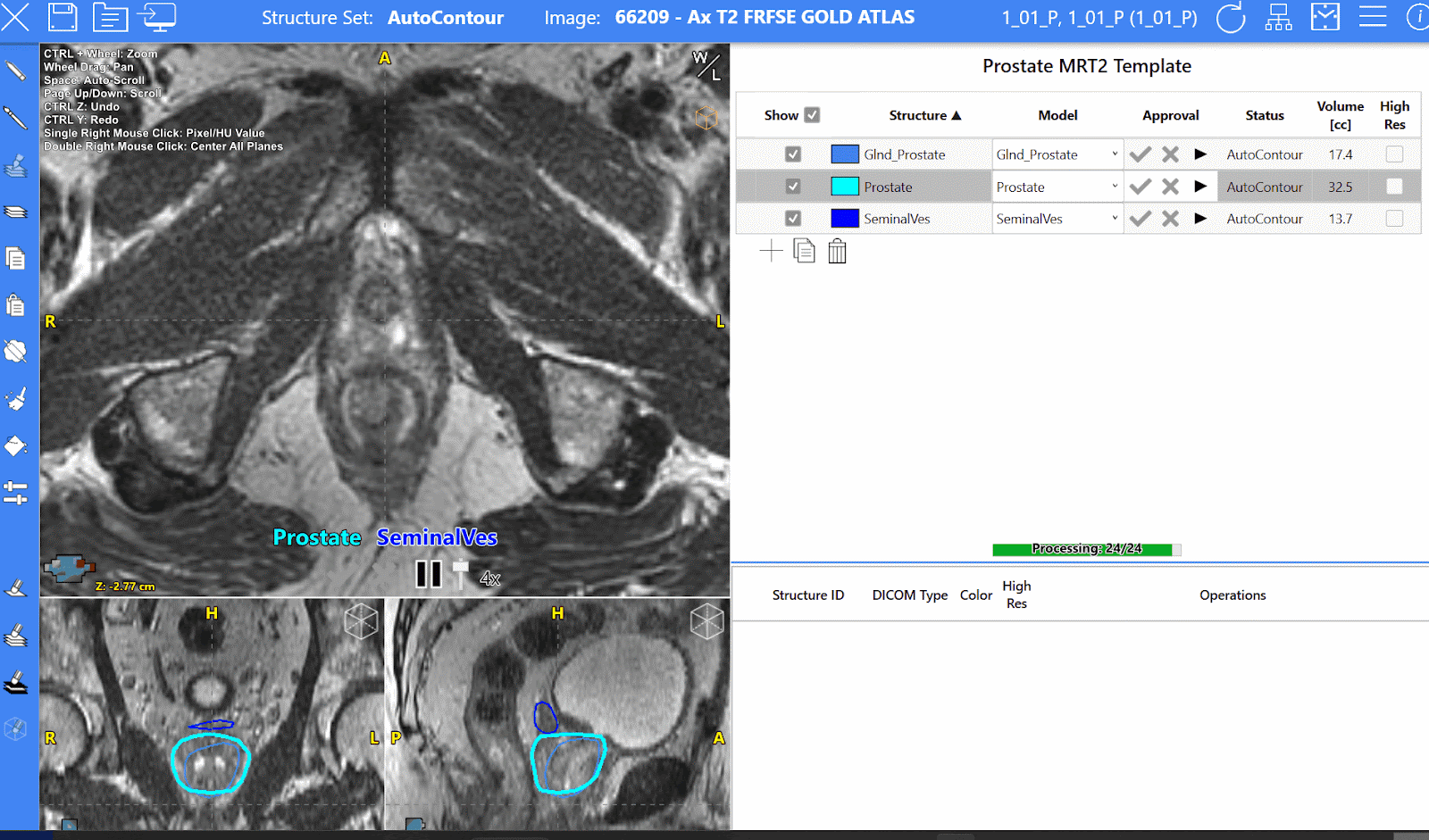
Task: Select the single-slice eraser tool
Action: click(15, 588)
